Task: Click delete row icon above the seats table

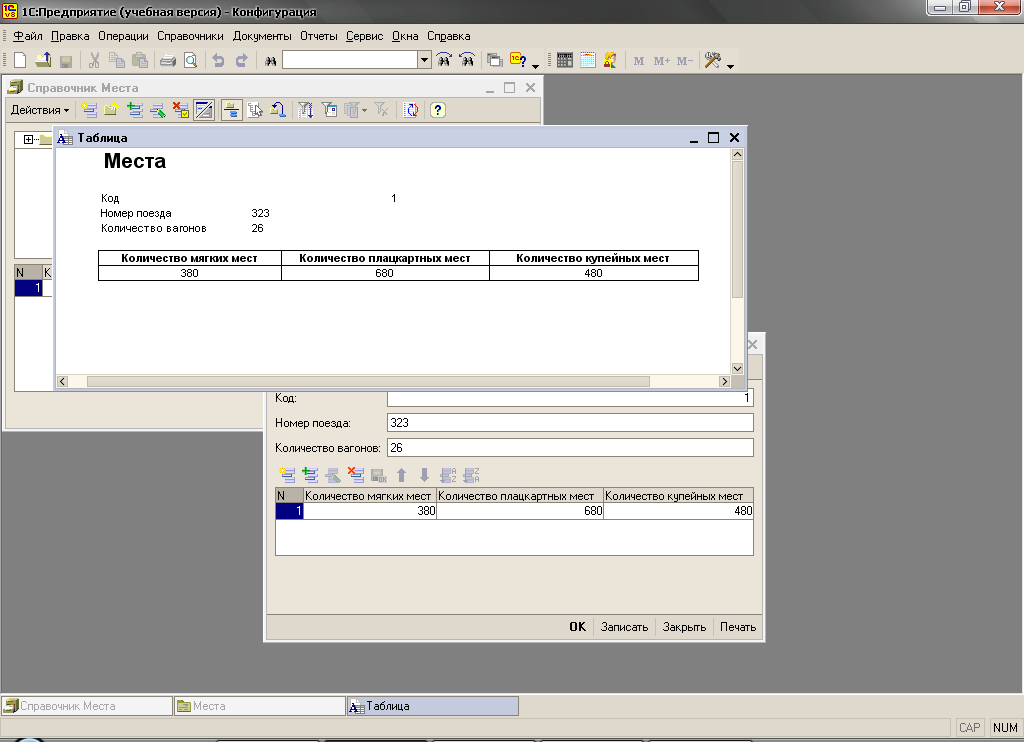Action: [355, 476]
